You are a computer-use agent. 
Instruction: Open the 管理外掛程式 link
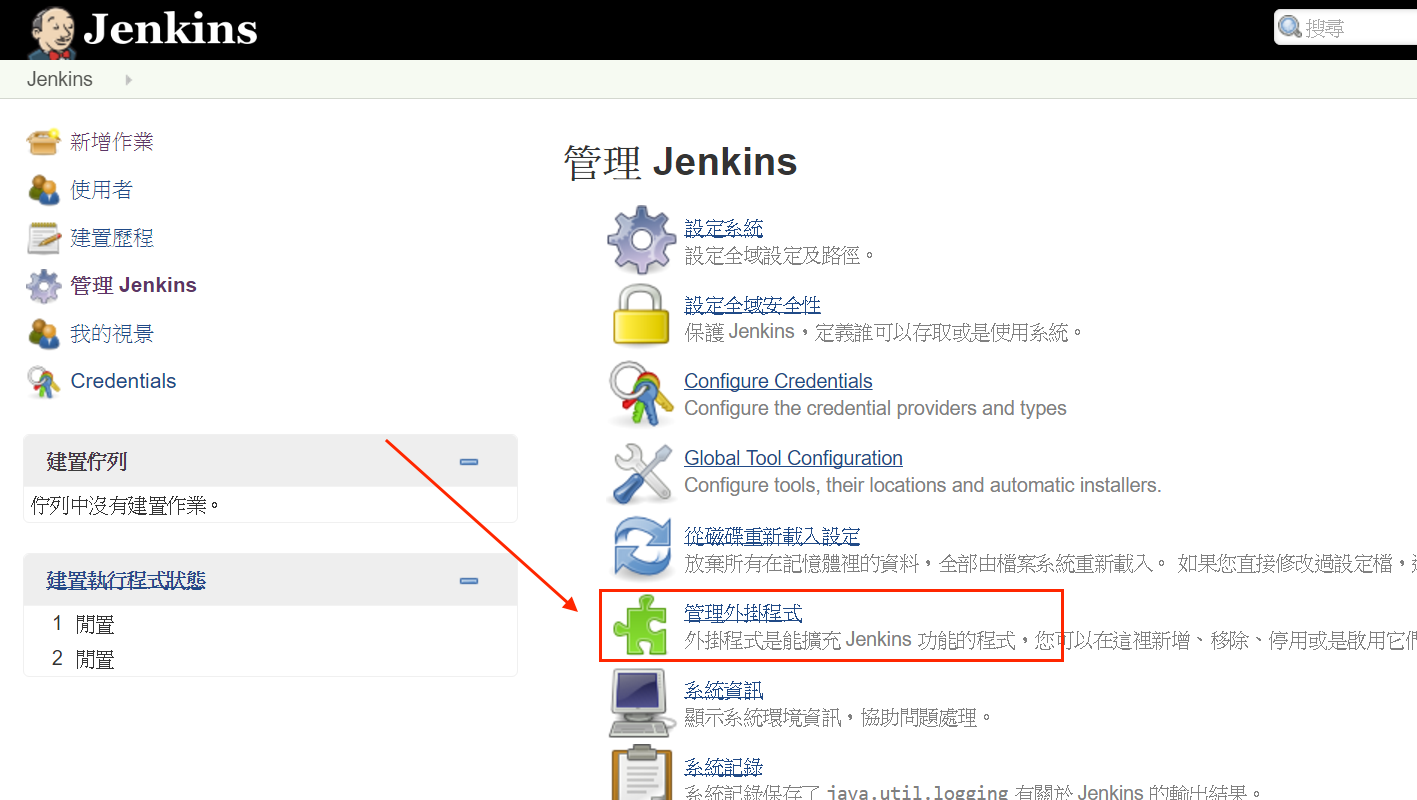point(743,613)
